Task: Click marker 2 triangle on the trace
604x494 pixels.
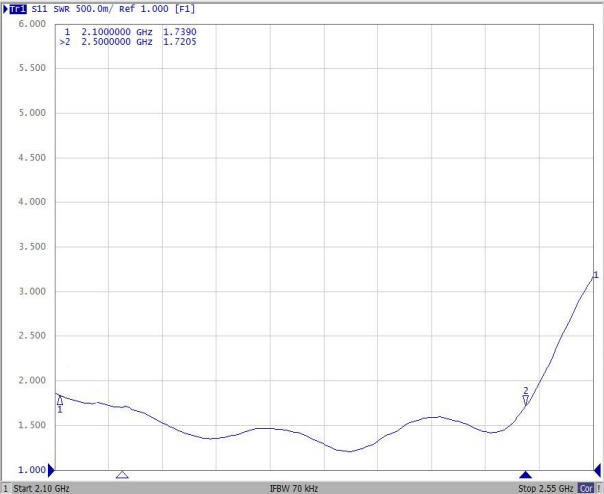Action: click(x=526, y=400)
